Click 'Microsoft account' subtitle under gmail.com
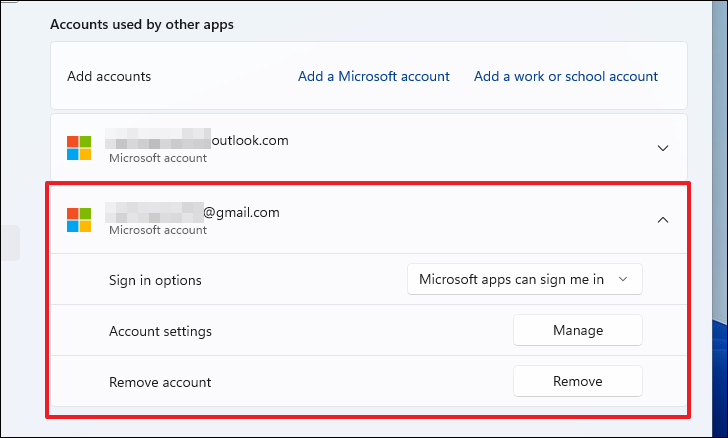 tap(158, 230)
